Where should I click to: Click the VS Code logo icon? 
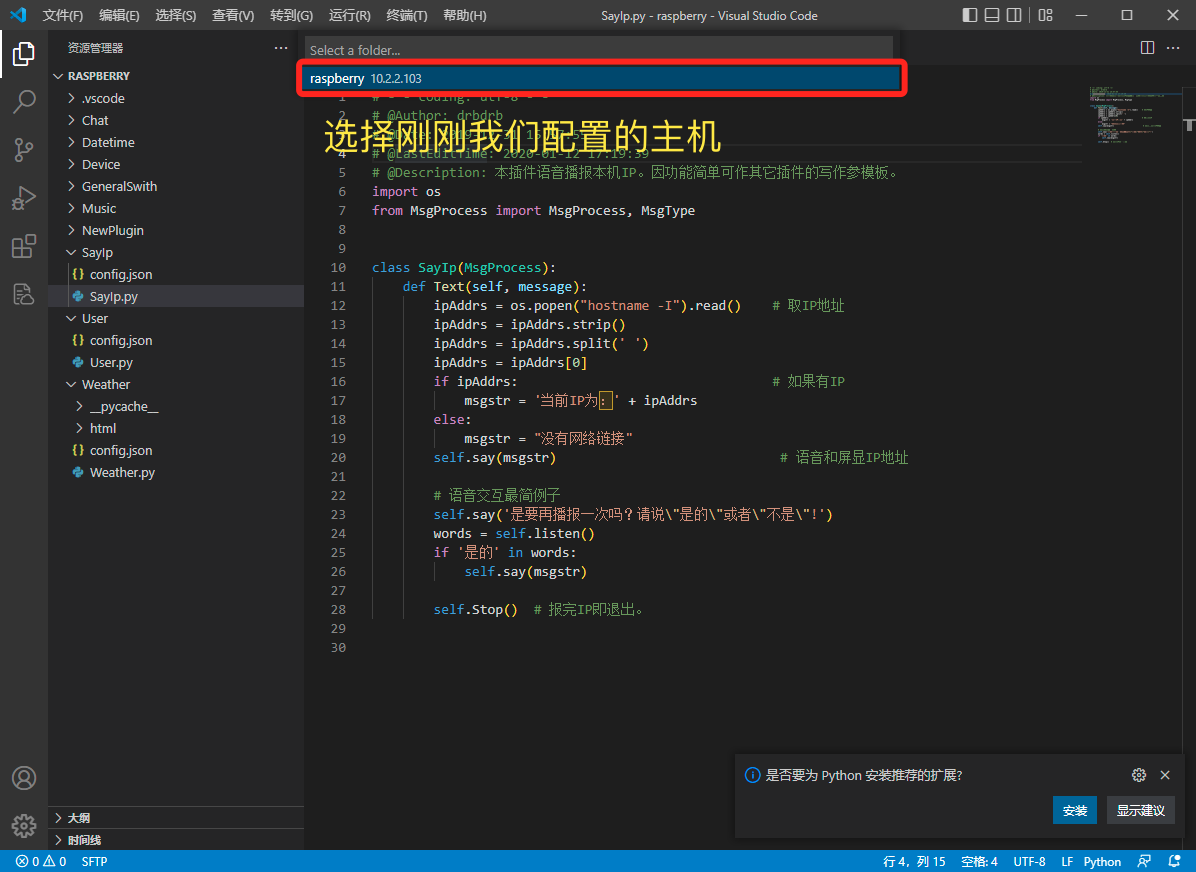18,15
